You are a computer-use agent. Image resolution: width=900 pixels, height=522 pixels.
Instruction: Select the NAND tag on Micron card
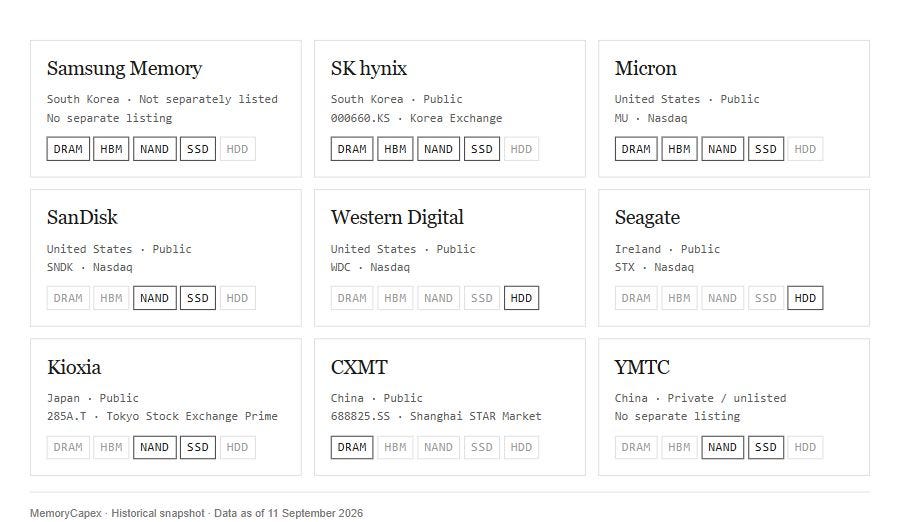click(x=722, y=149)
